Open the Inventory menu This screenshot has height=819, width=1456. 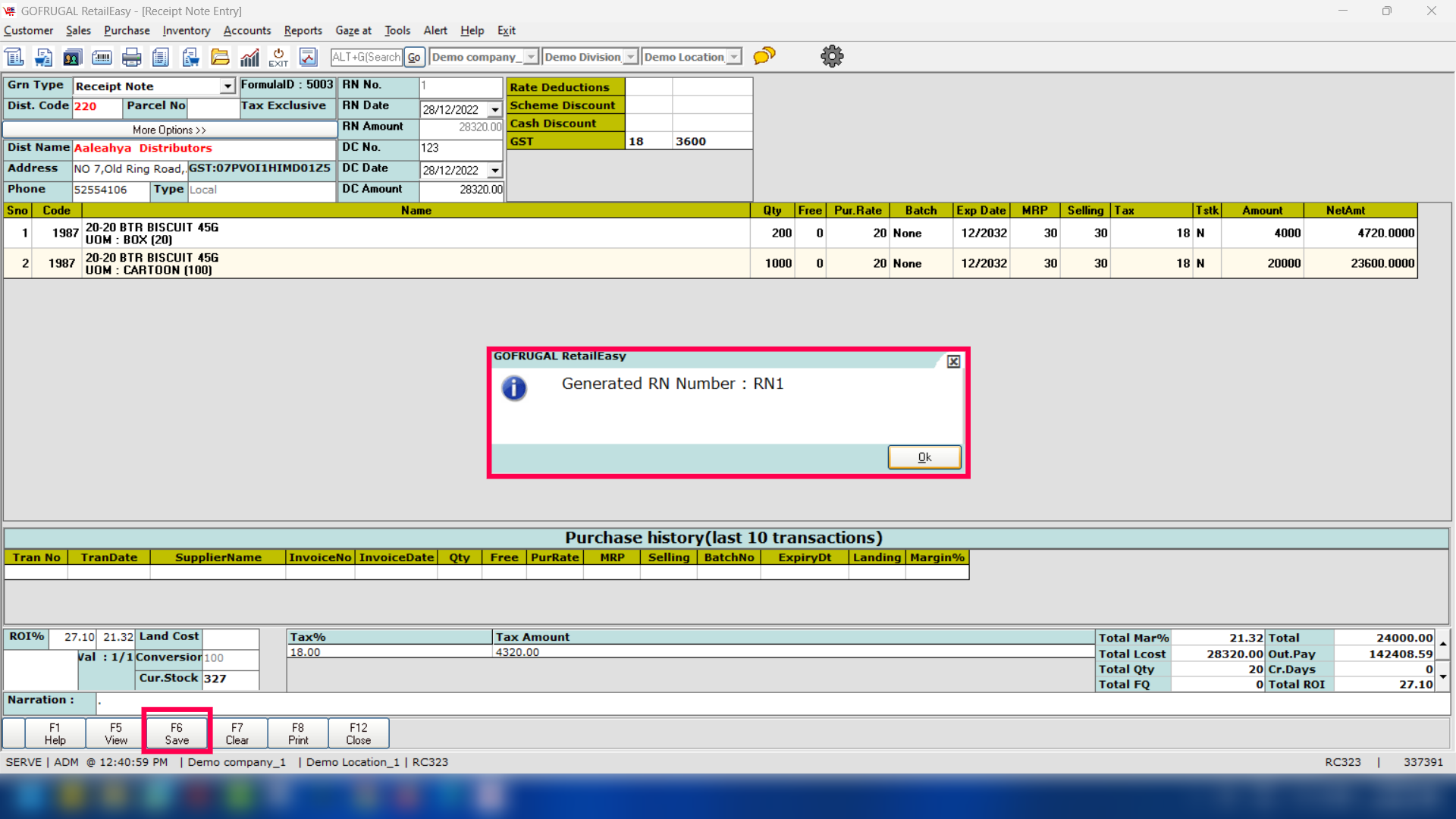(x=186, y=30)
